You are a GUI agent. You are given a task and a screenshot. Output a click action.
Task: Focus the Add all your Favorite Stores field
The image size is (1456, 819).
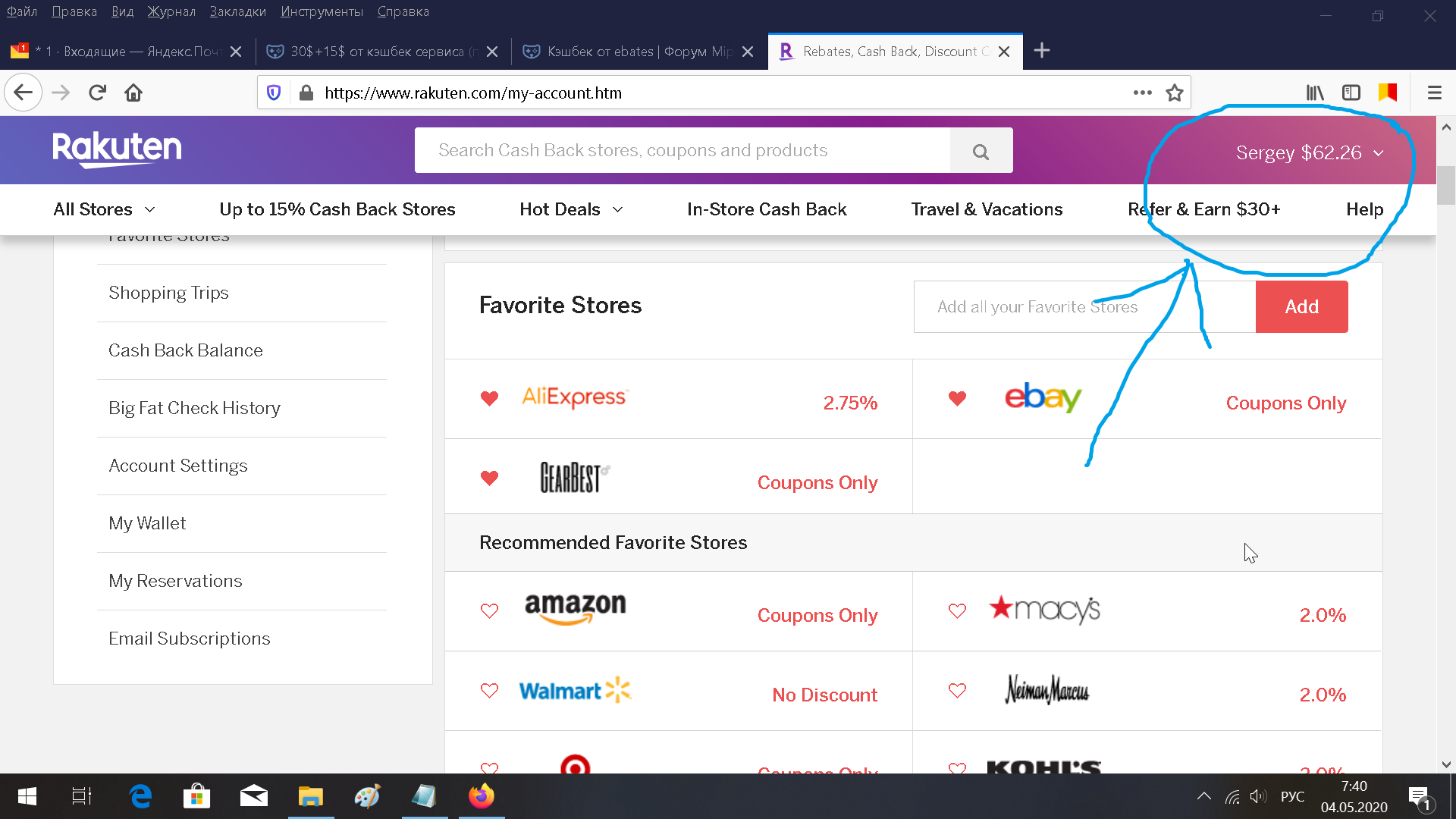click(x=1084, y=306)
